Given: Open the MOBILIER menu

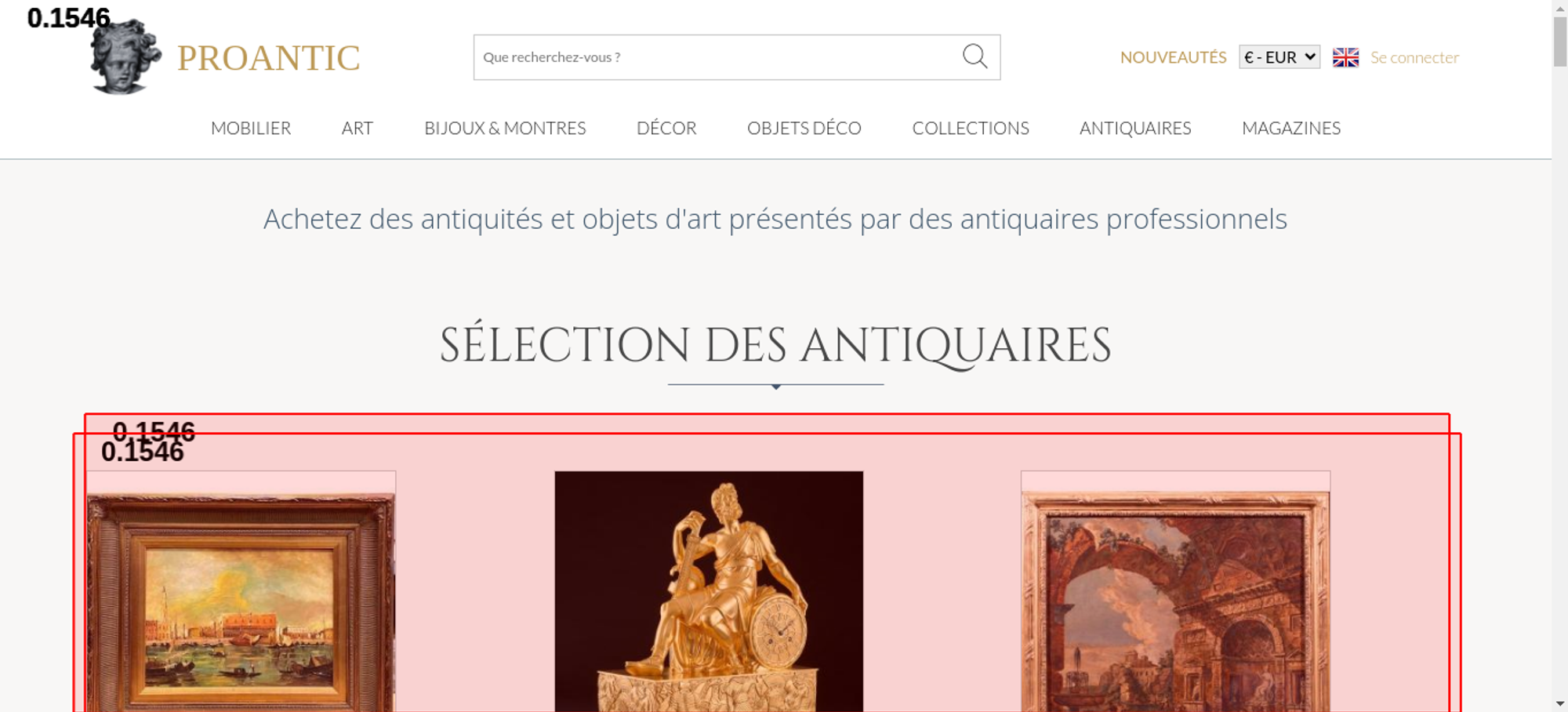Looking at the screenshot, I should click(x=251, y=128).
